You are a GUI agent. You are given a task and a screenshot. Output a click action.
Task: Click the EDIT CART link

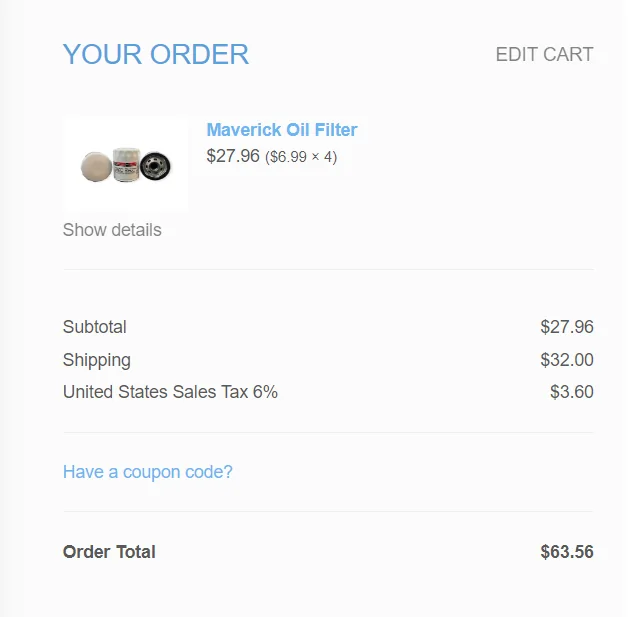point(544,55)
